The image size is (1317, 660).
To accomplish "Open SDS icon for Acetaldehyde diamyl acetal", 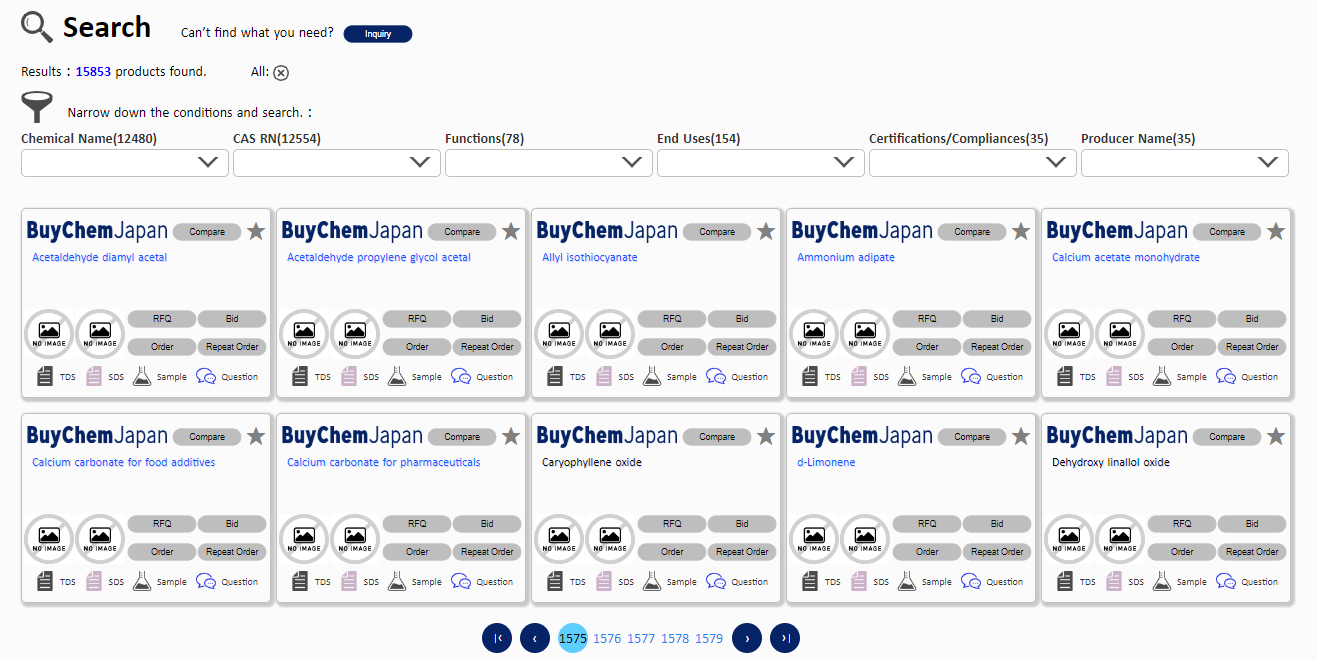I will (x=94, y=377).
